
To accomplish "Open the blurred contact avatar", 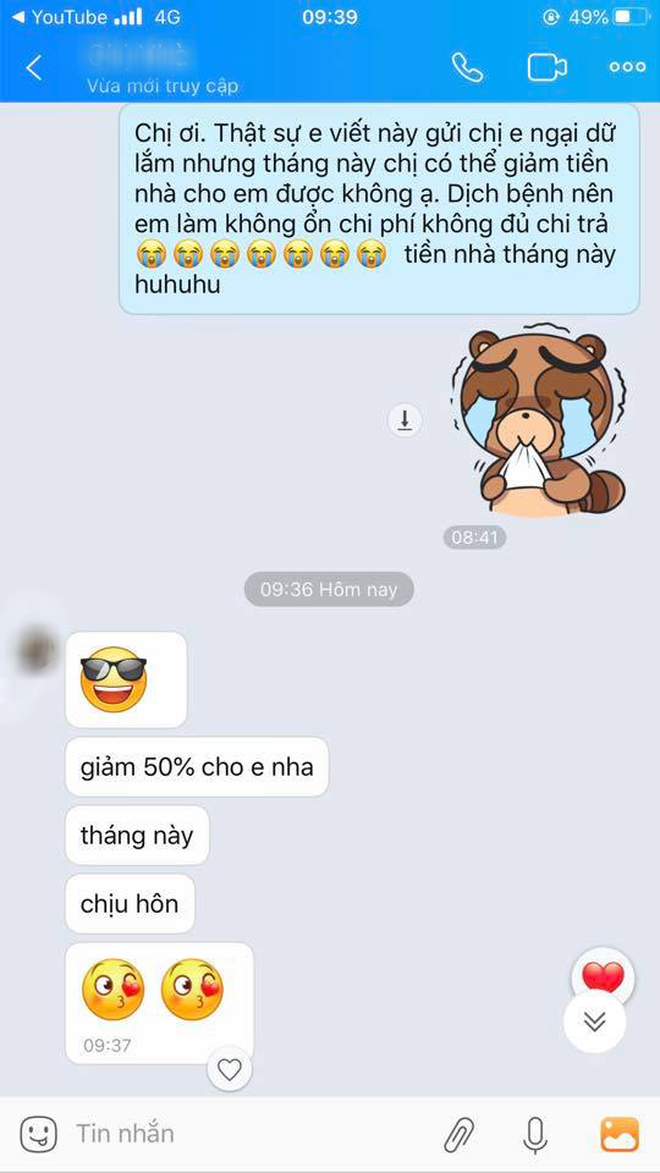I will (x=35, y=651).
